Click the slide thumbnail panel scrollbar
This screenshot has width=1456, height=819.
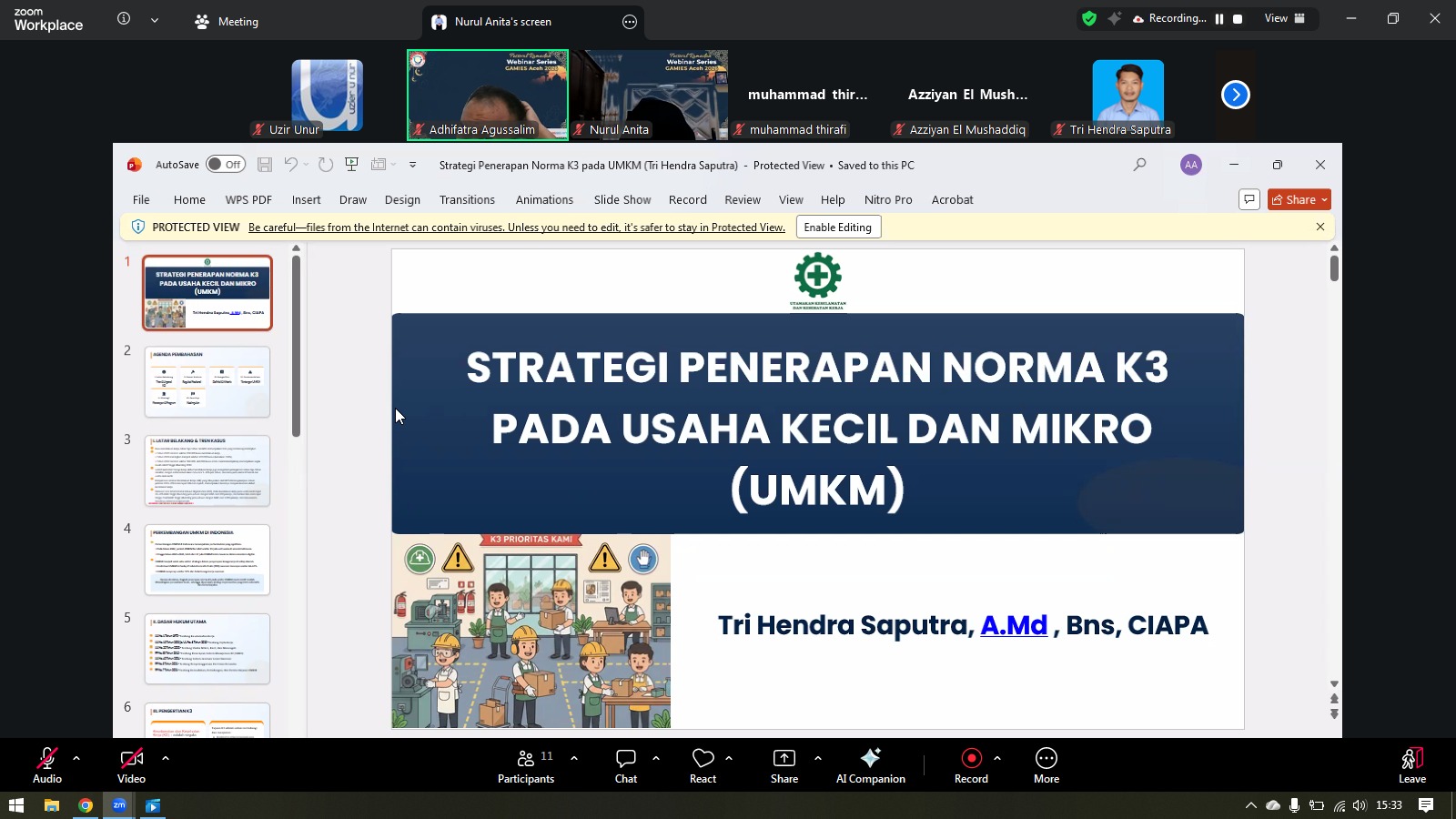pos(296,346)
